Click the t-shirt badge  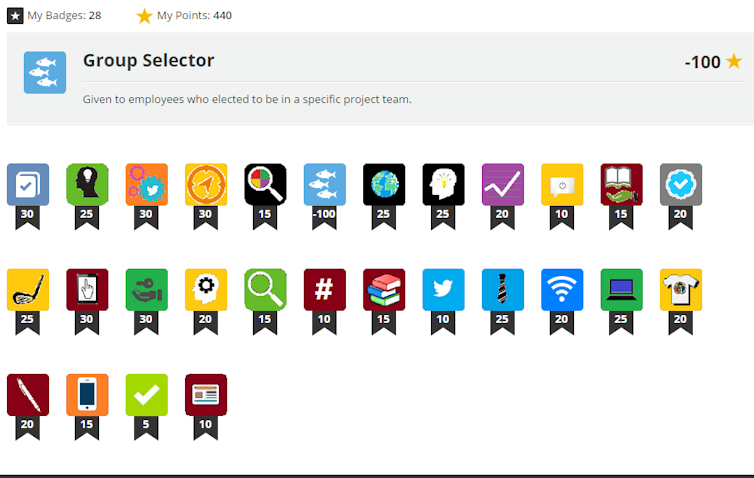[681, 289]
